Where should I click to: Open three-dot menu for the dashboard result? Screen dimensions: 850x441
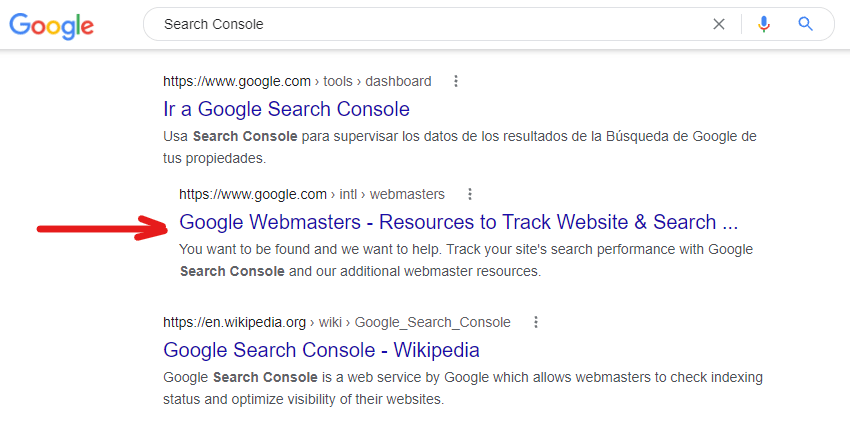[x=456, y=81]
